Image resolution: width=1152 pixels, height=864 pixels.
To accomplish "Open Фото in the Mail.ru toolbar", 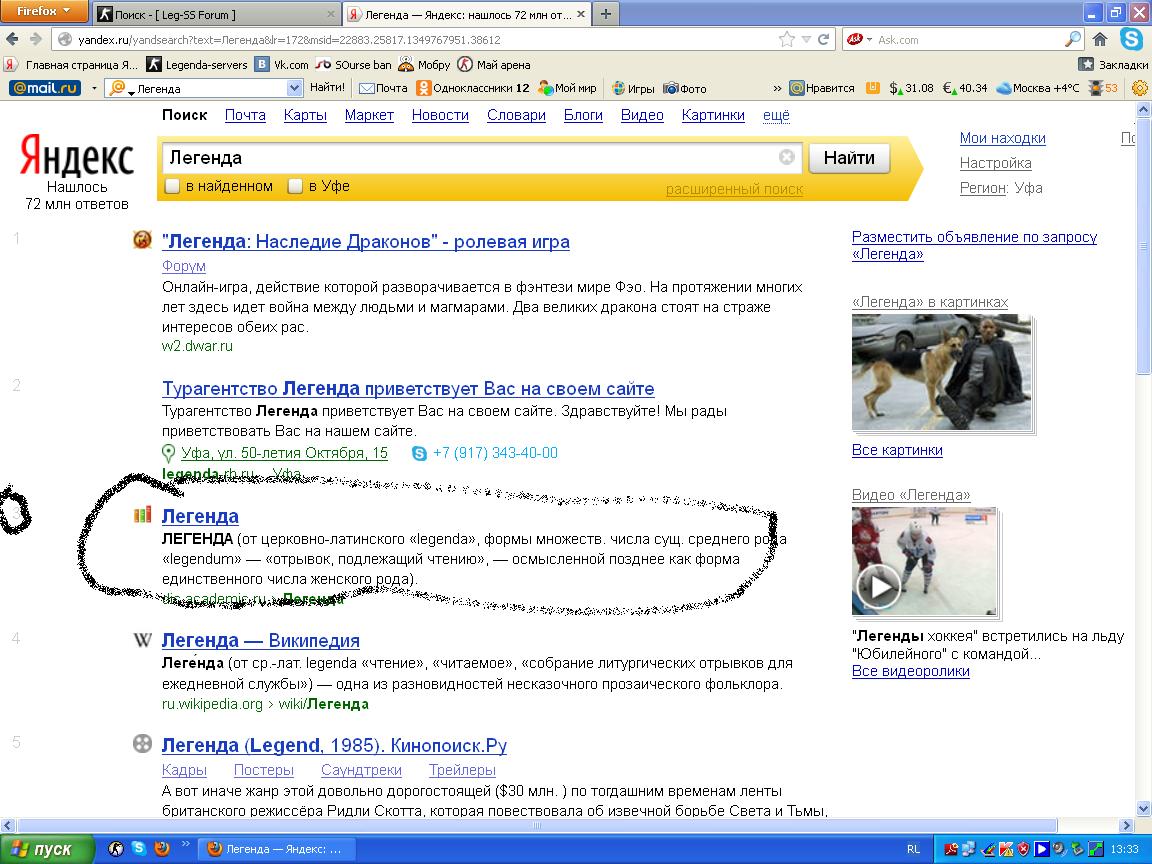I will (x=685, y=88).
